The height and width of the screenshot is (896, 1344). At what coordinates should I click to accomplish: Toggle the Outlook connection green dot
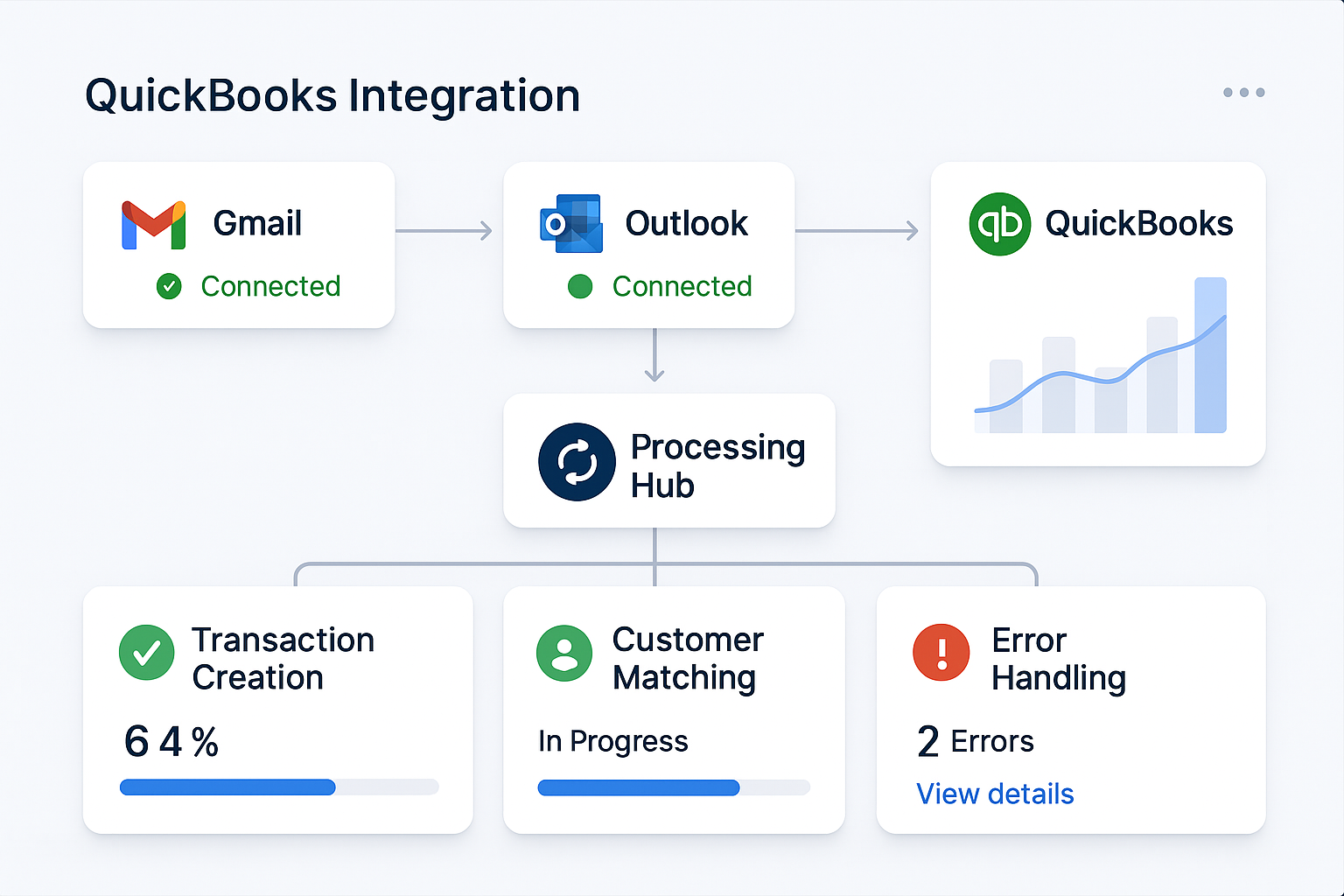point(580,286)
